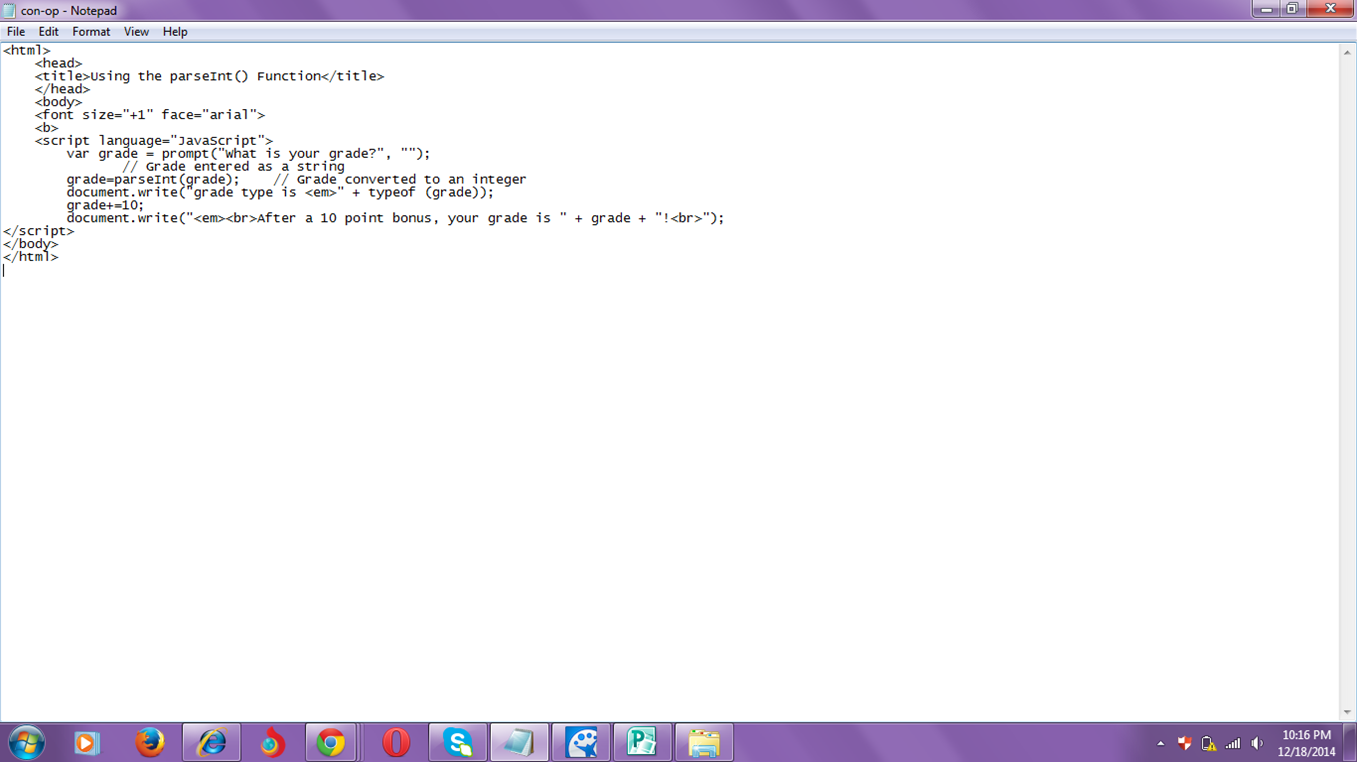Viewport: 1357px width, 762px height.
Task: Open the Help menu
Action: pos(175,32)
